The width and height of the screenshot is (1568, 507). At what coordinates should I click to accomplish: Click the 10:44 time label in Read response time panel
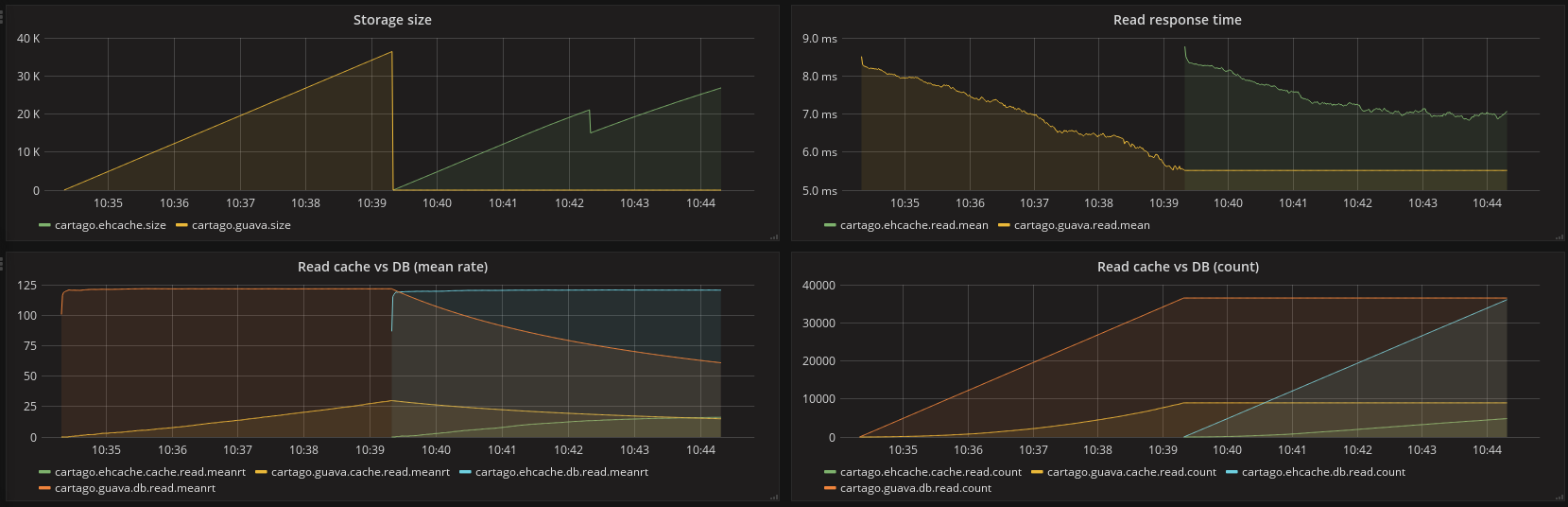click(1487, 203)
